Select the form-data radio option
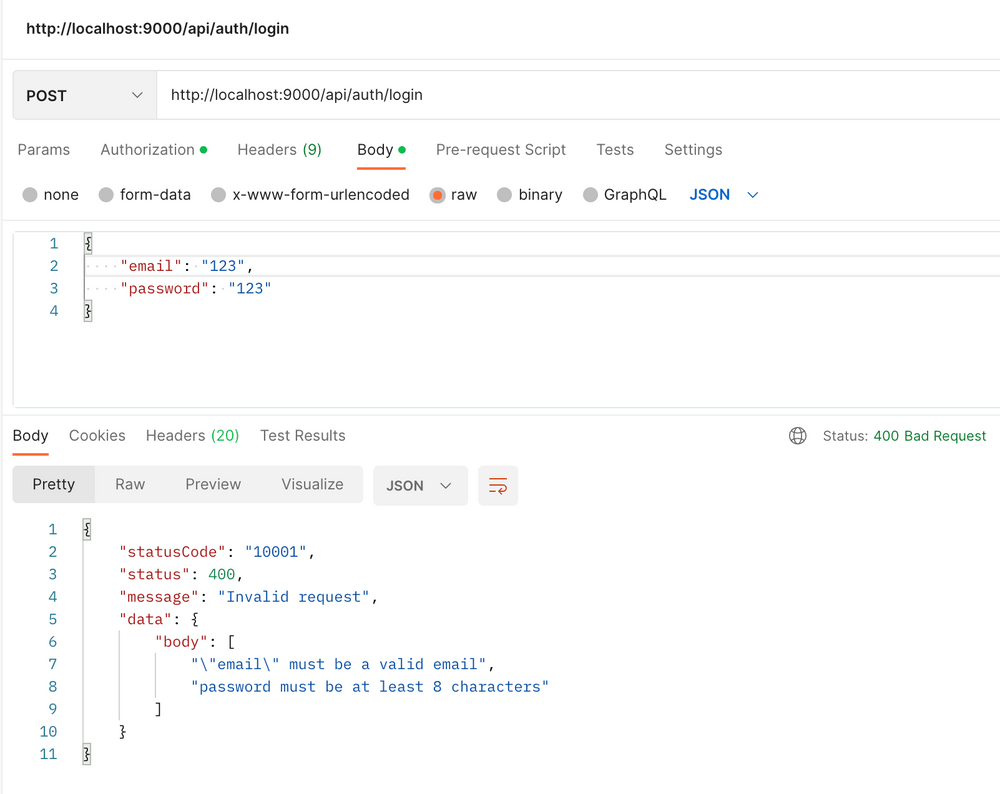The image size is (1000, 794). [106, 195]
